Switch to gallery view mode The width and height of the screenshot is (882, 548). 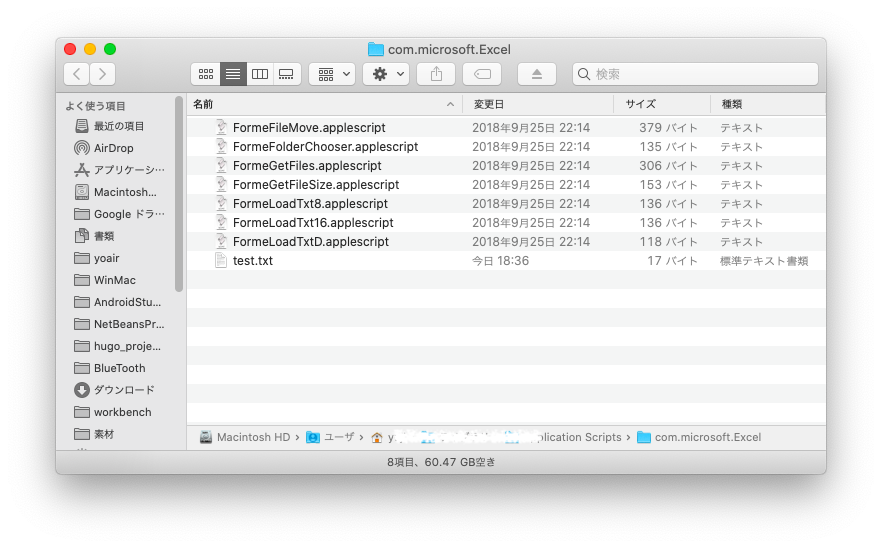tap(287, 74)
